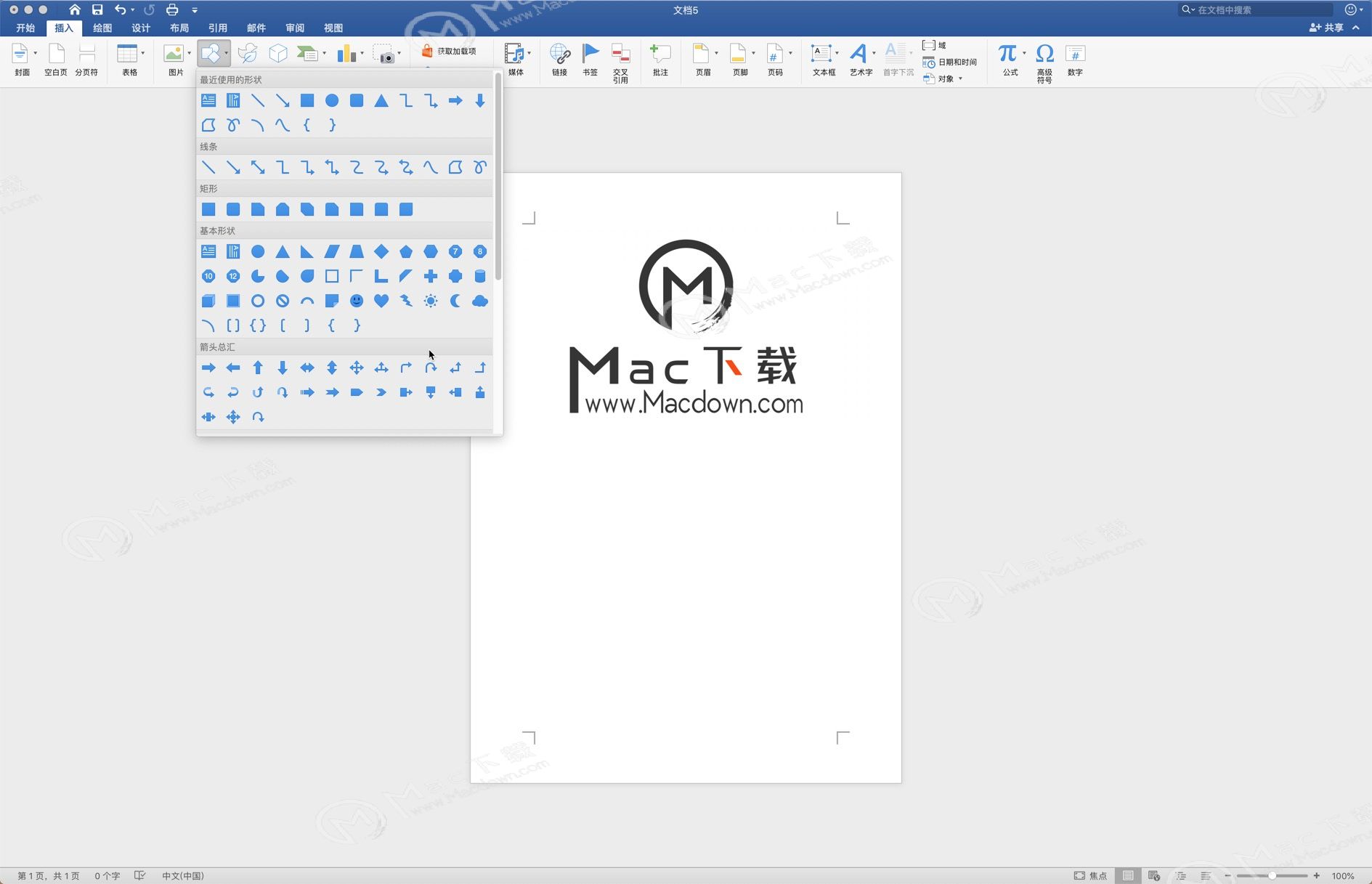
Task: Pick the cylinder shape in basic shapes
Action: tap(480, 276)
